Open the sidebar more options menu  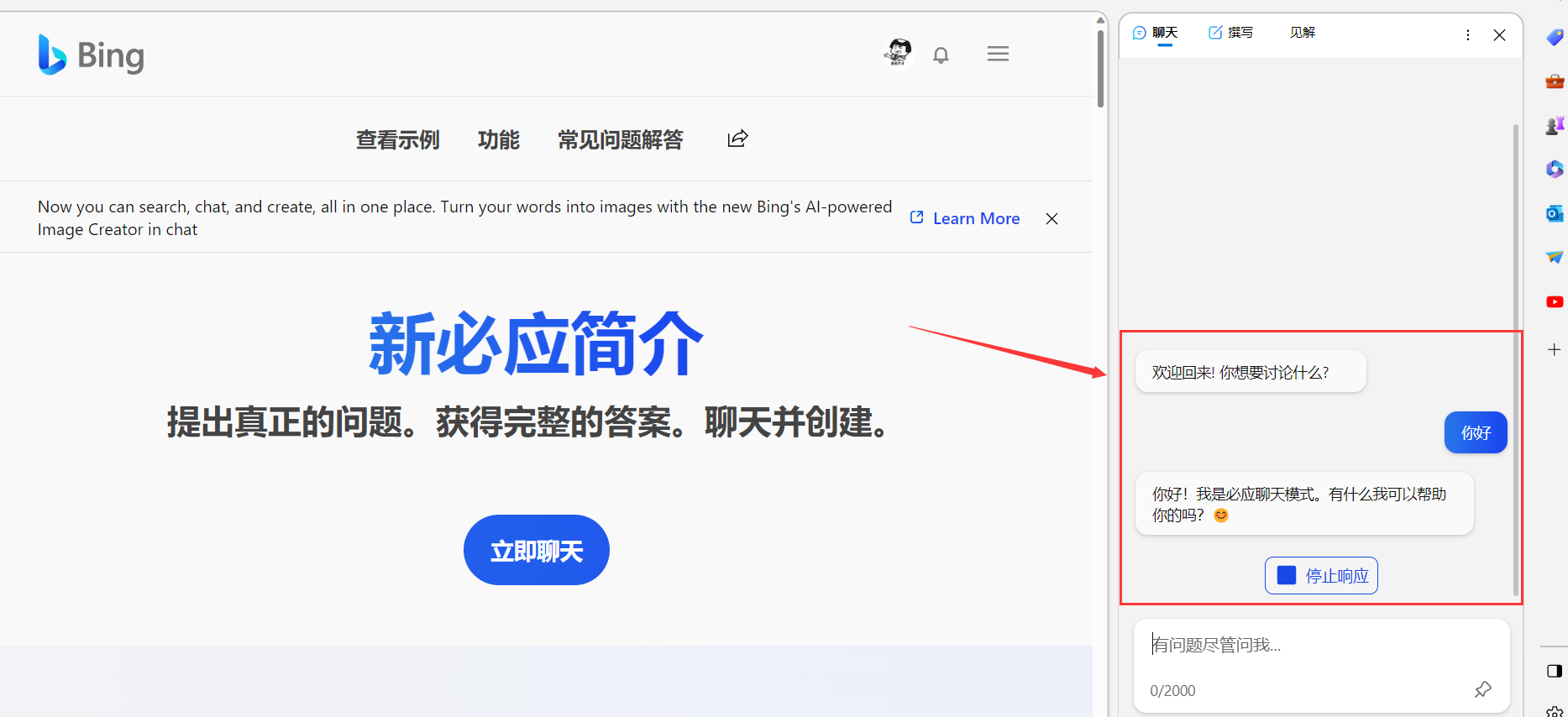(x=1467, y=34)
